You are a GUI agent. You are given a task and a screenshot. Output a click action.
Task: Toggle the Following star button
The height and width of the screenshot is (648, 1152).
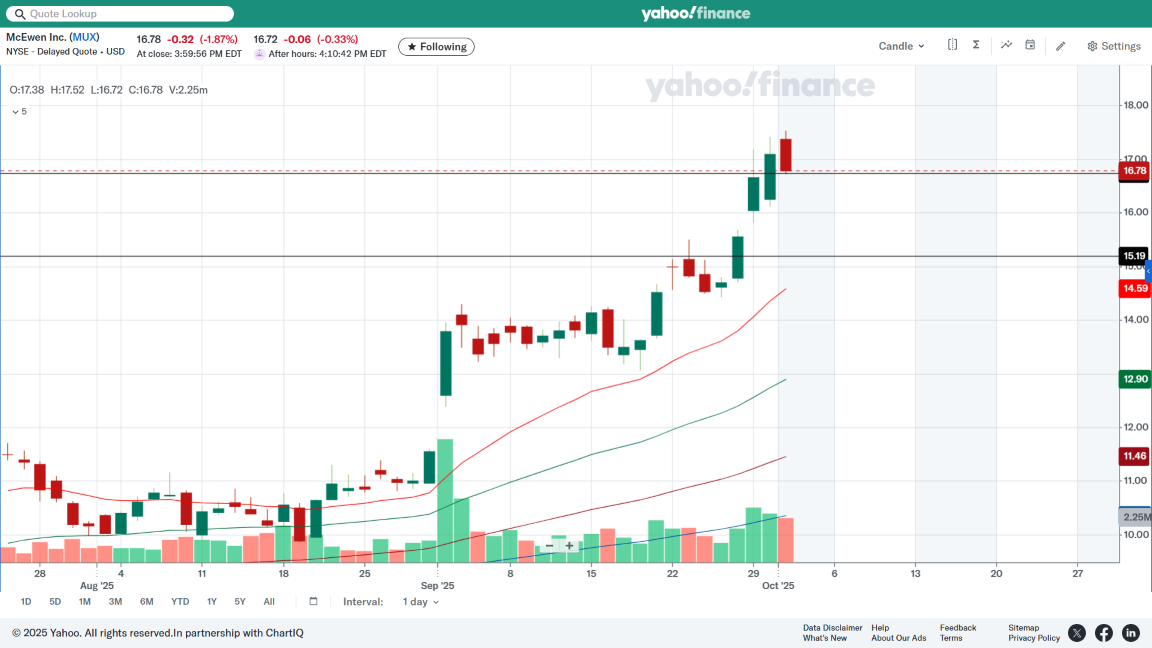(x=436, y=46)
